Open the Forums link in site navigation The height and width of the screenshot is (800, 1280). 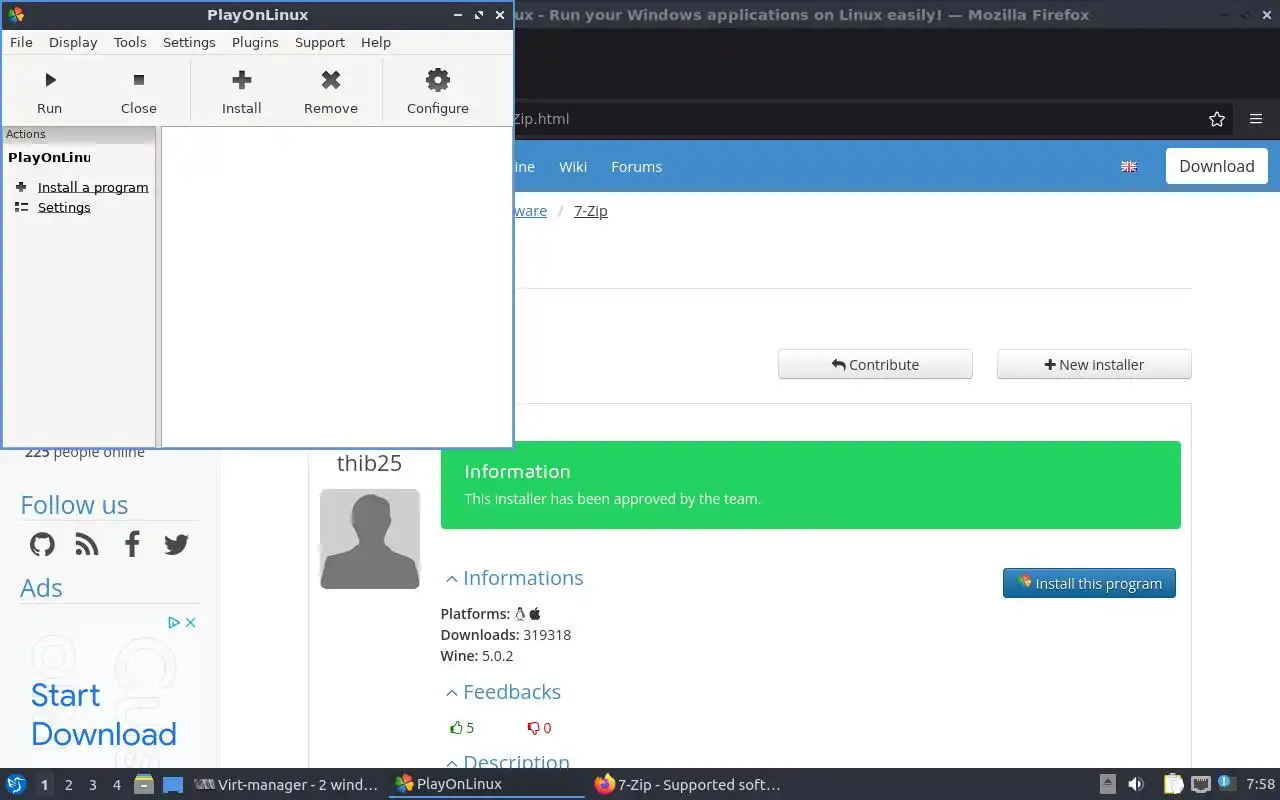tap(637, 167)
